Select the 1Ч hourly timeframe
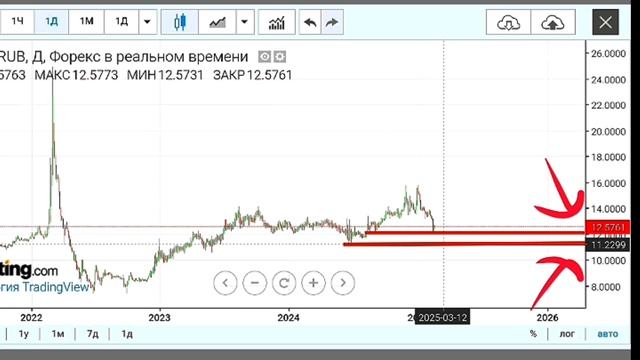This screenshot has height=360, width=640. [x=17, y=22]
